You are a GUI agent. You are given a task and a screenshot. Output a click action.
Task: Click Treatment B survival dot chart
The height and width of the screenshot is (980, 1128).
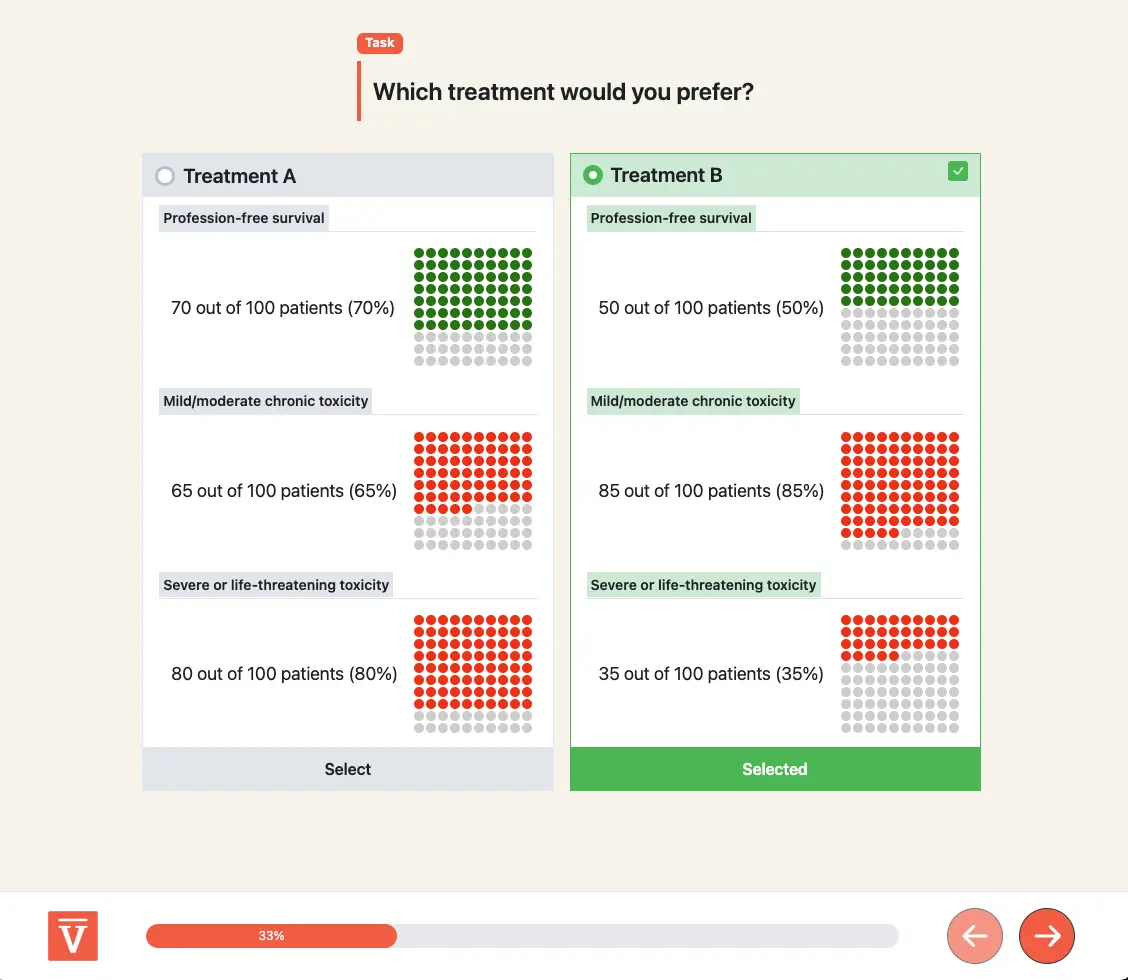coord(900,307)
